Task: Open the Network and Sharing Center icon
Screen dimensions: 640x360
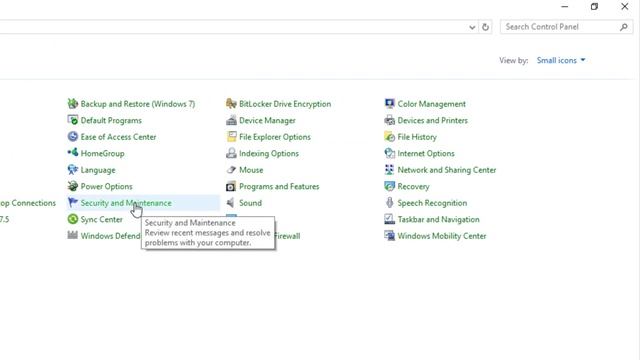Action: click(389, 169)
